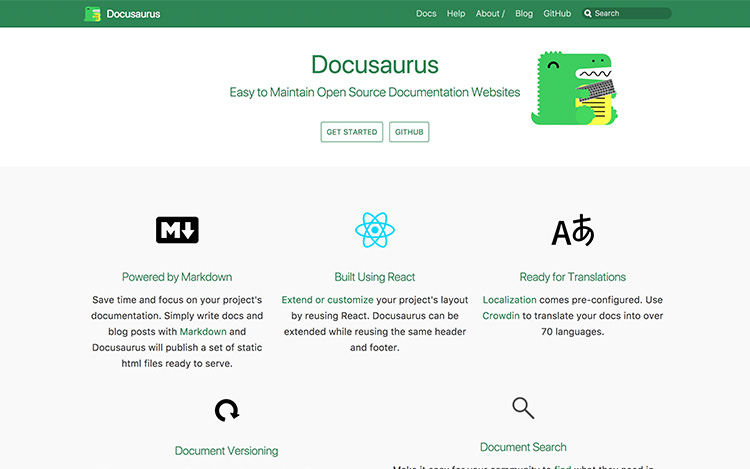Click the Markdown logo icon
This screenshot has width=750, height=469.
177,230
